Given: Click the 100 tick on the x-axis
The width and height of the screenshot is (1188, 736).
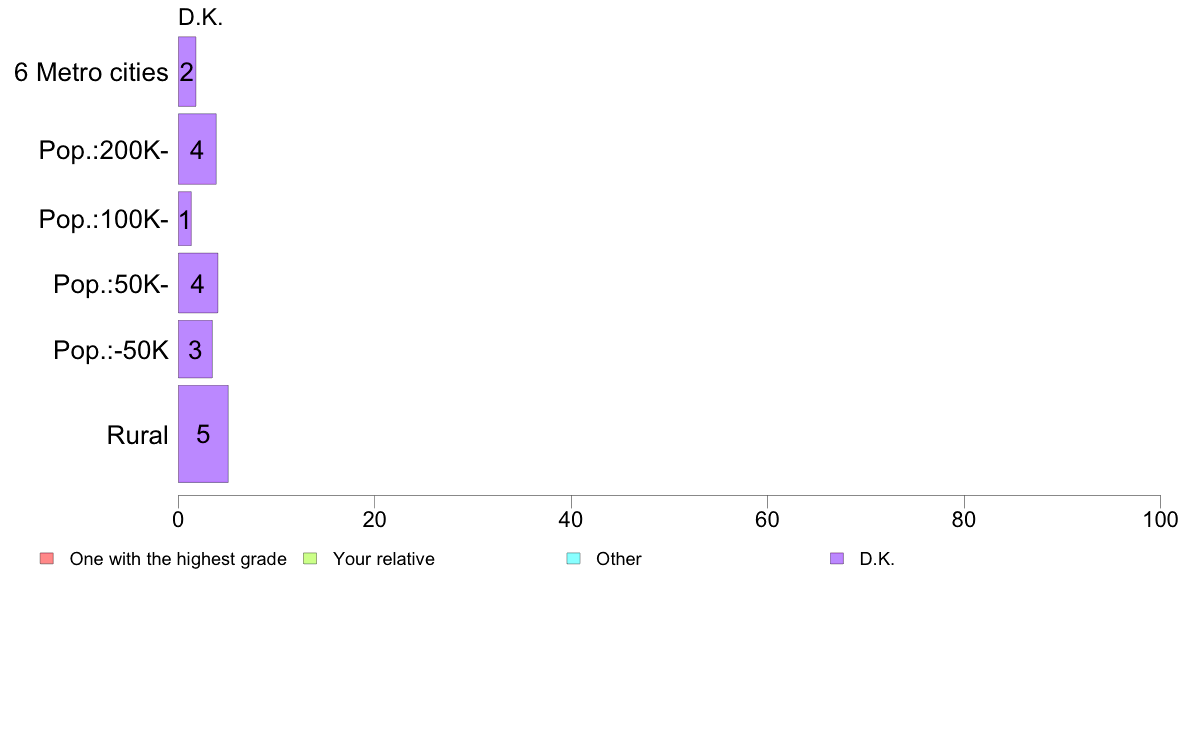Looking at the screenshot, I should pyautogui.click(x=1160, y=519).
